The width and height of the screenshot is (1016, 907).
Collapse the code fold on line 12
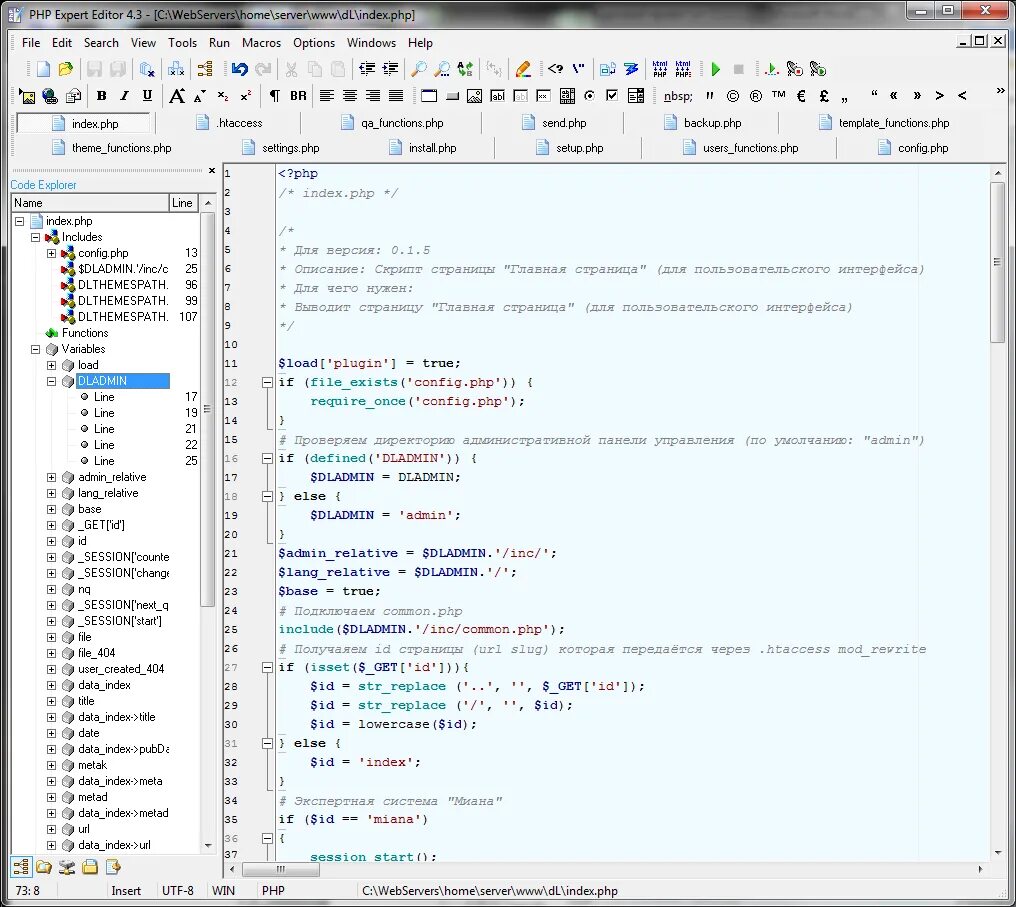click(x=267, y=383)
